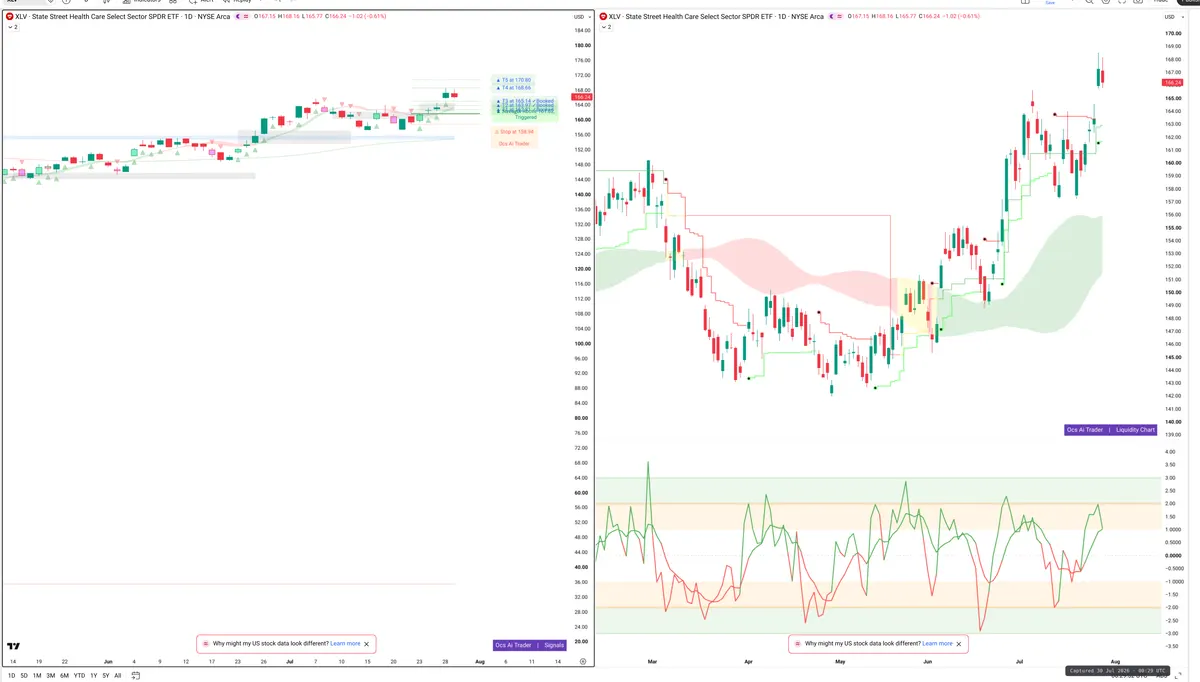Click XLV symbol title on right chart
The image size is (1200, 682).
coord(716,16)
